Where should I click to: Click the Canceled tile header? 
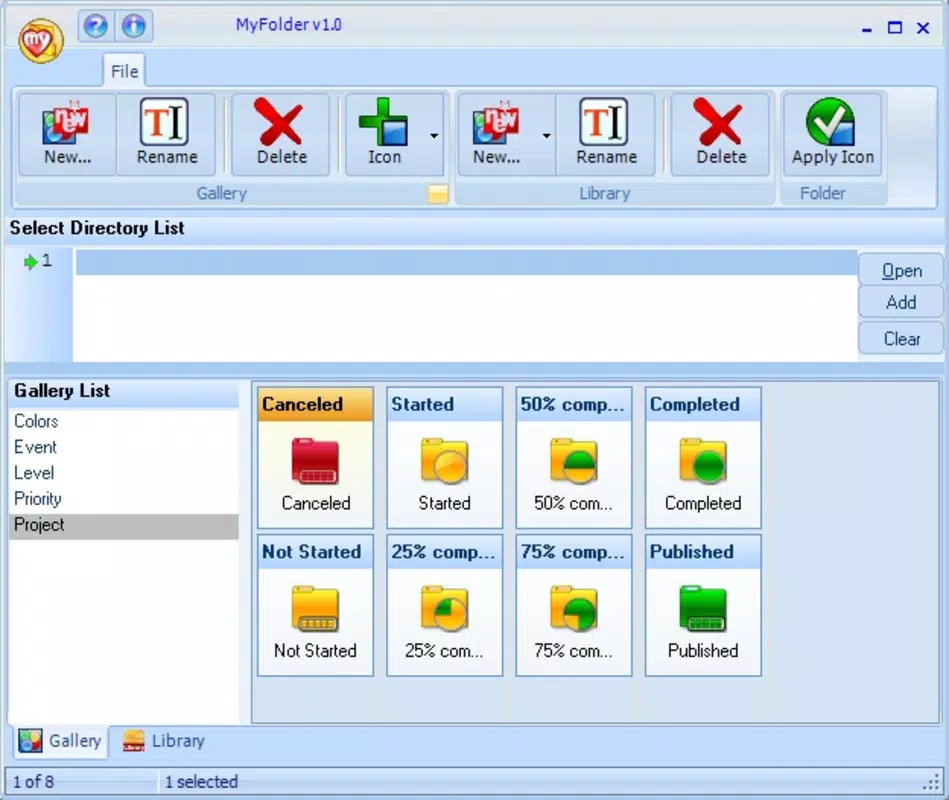(315, 404)
